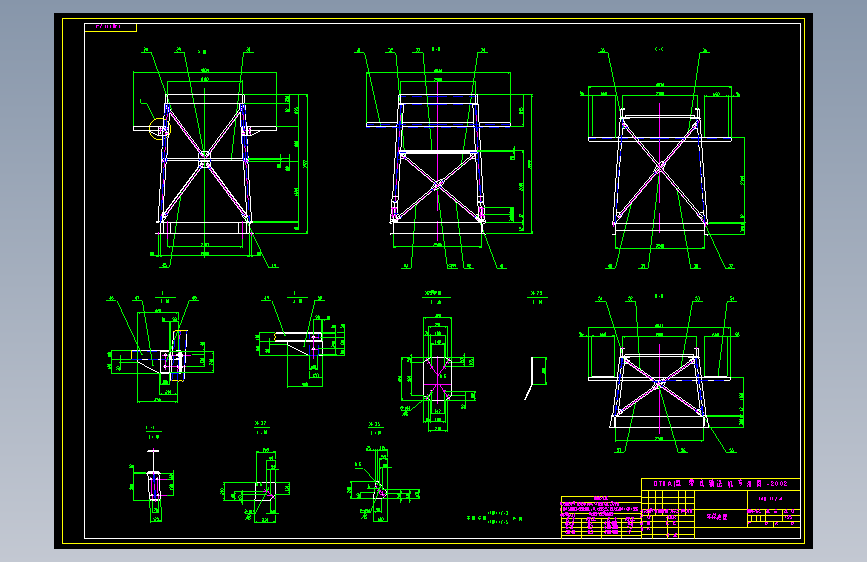Select the left joint detail drawing in middle row
This screenshot has height=562, width=867.
coord(160,350)
